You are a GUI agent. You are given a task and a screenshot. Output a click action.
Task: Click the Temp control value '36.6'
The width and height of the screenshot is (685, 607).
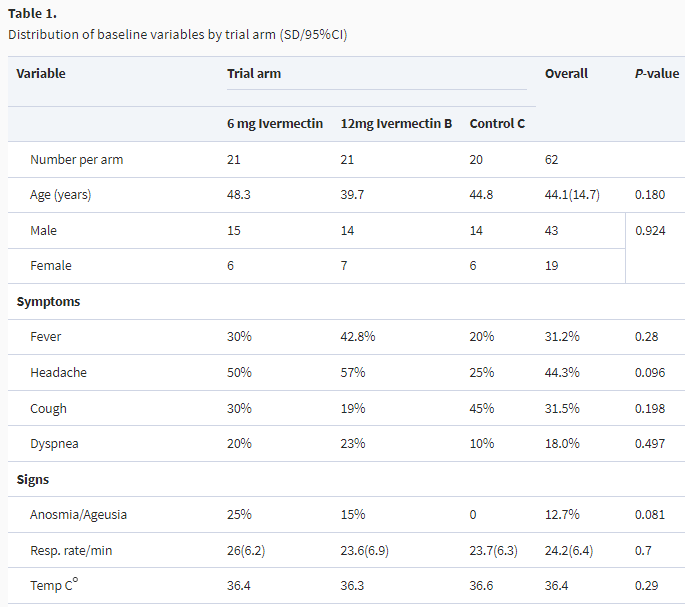coord(481,586)
